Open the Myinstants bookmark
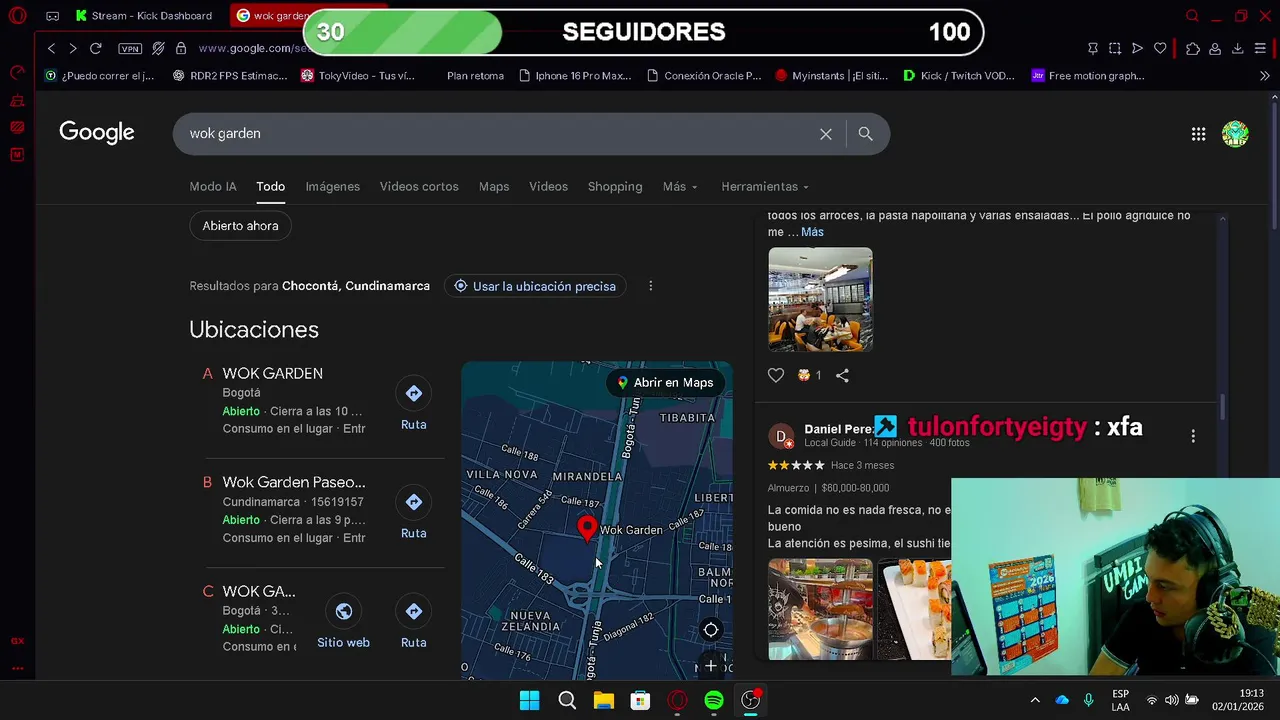The image size is (1280, 720). pyautogui.click(x=832, y=76)
